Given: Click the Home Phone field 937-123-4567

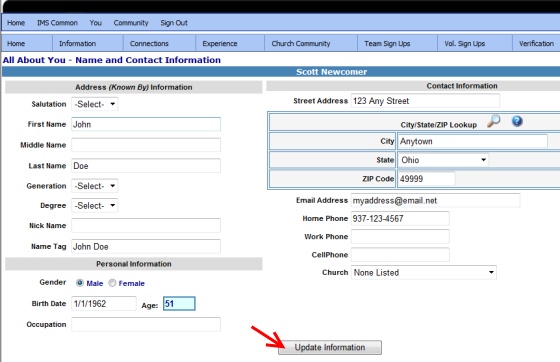Looking at the screenshot, I should coord(400,218).
